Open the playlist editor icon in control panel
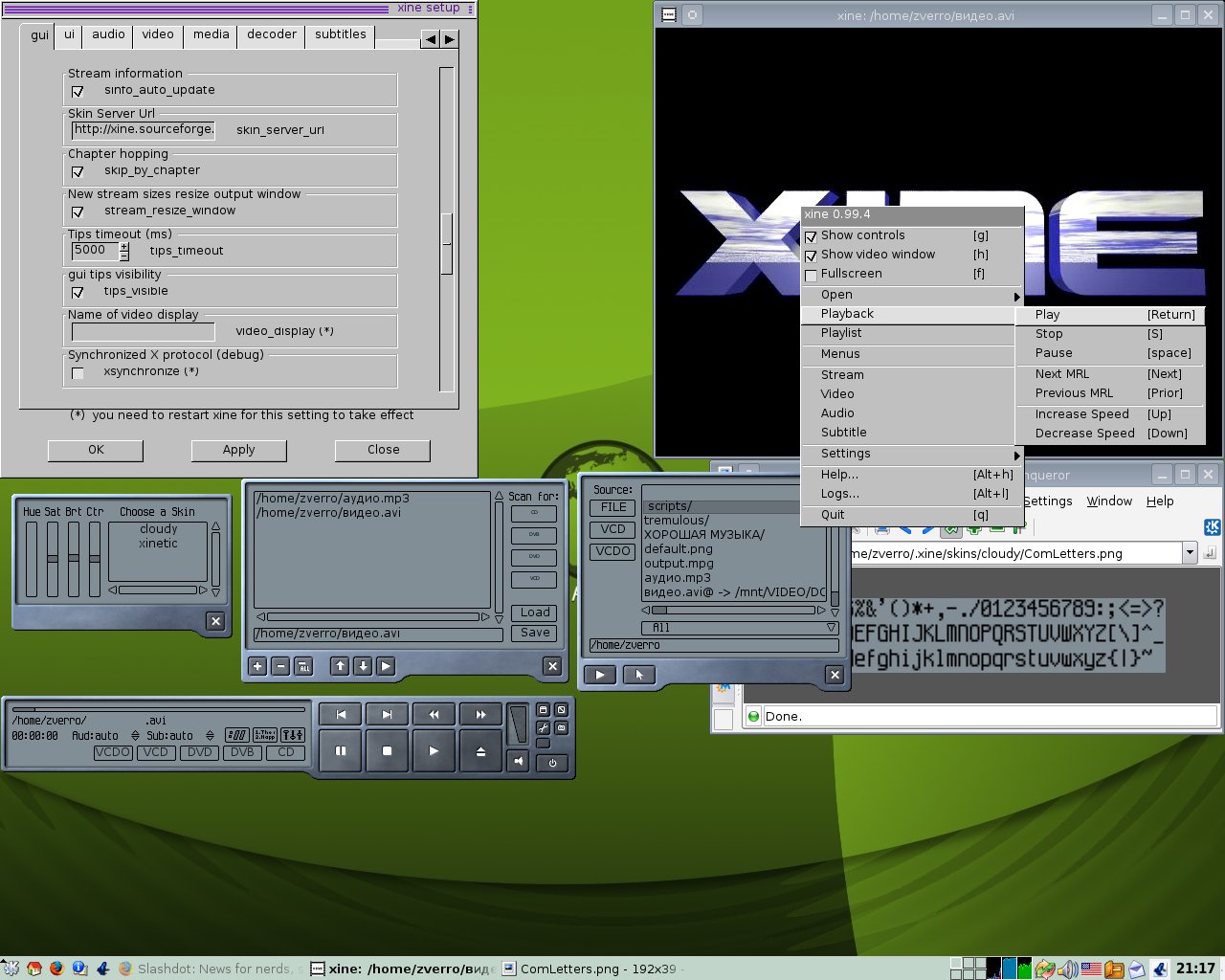Viewport: 1225px width, 980px height. [x=265, y=735]
